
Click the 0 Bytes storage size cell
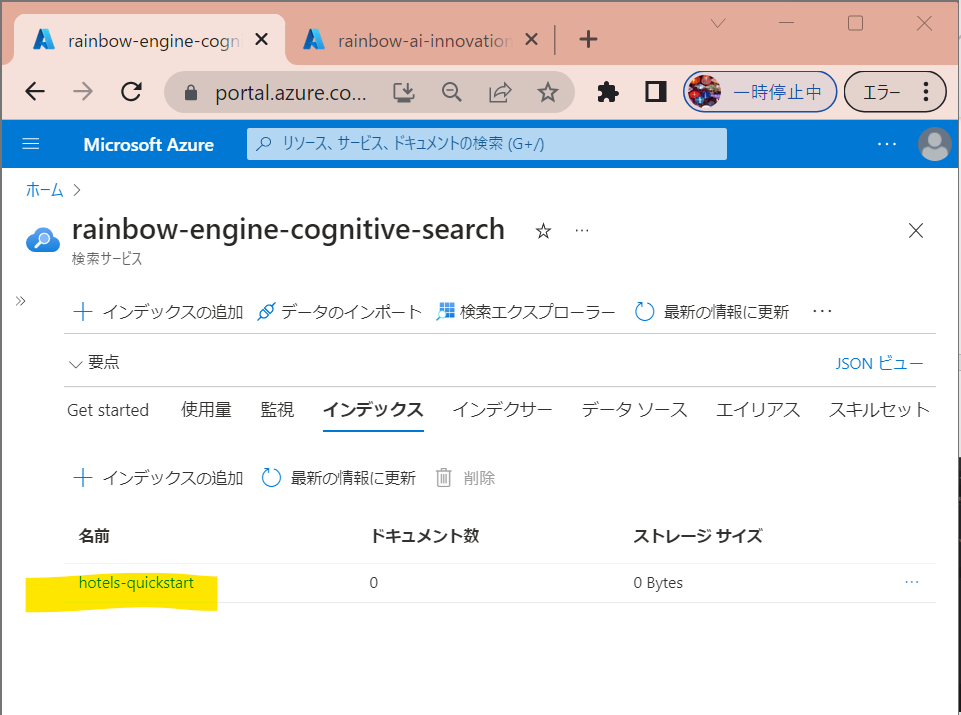pos(658,583)
